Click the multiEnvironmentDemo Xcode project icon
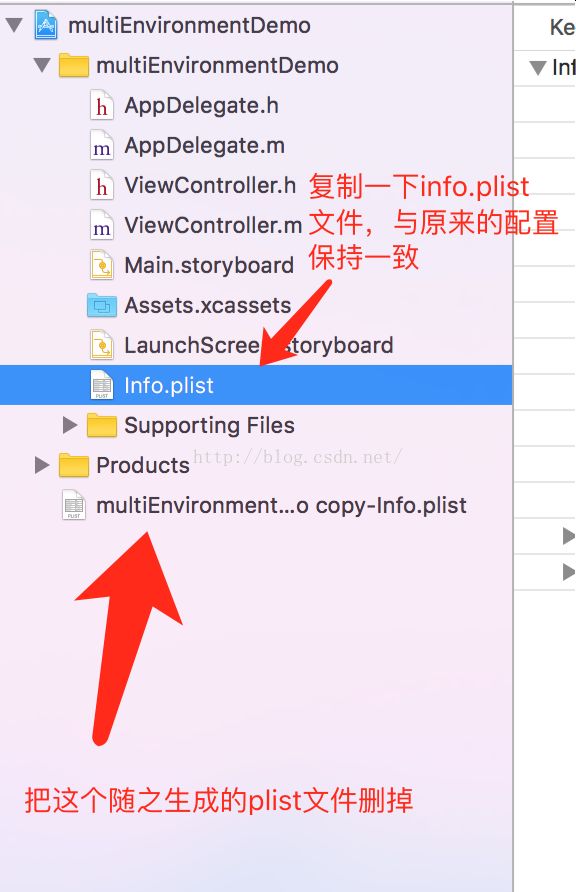This screenshot has height=892, width=576. coord(45,25)
